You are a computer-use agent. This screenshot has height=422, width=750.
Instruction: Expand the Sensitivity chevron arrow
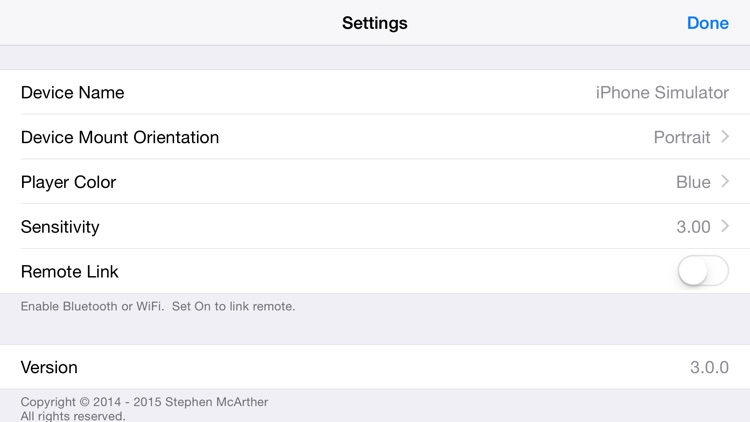[725, 227]
